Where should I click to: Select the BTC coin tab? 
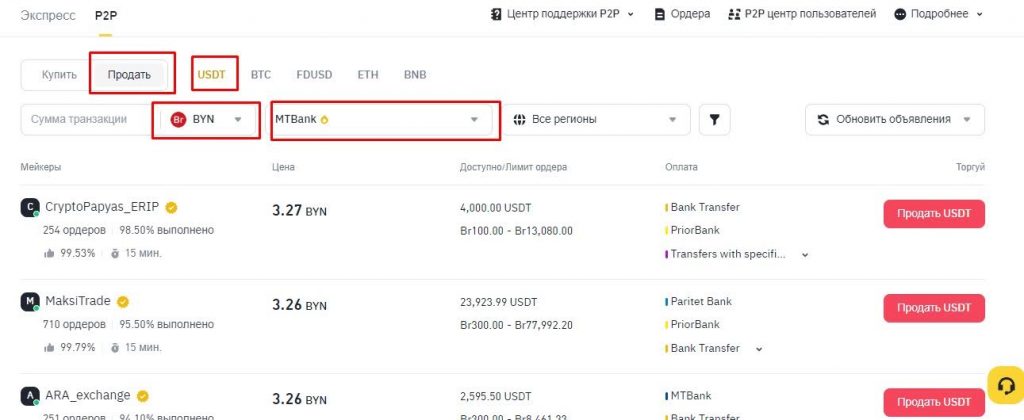261,74
